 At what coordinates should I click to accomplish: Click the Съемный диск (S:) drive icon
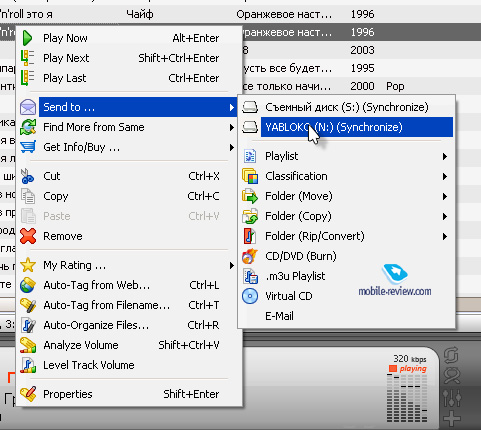[250, 107]
